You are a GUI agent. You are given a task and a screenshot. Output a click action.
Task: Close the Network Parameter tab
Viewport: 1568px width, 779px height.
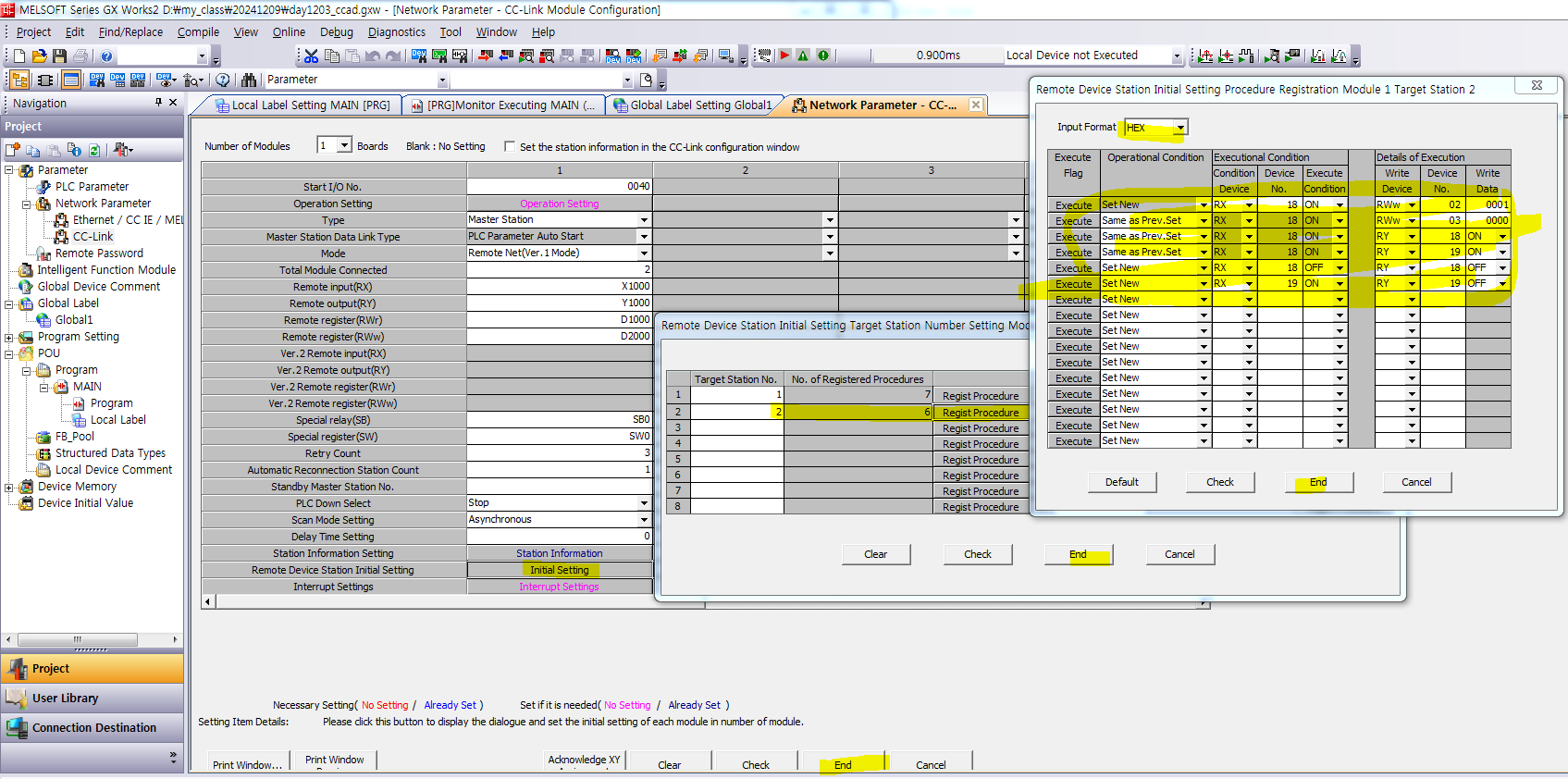[x=976, y=105]
